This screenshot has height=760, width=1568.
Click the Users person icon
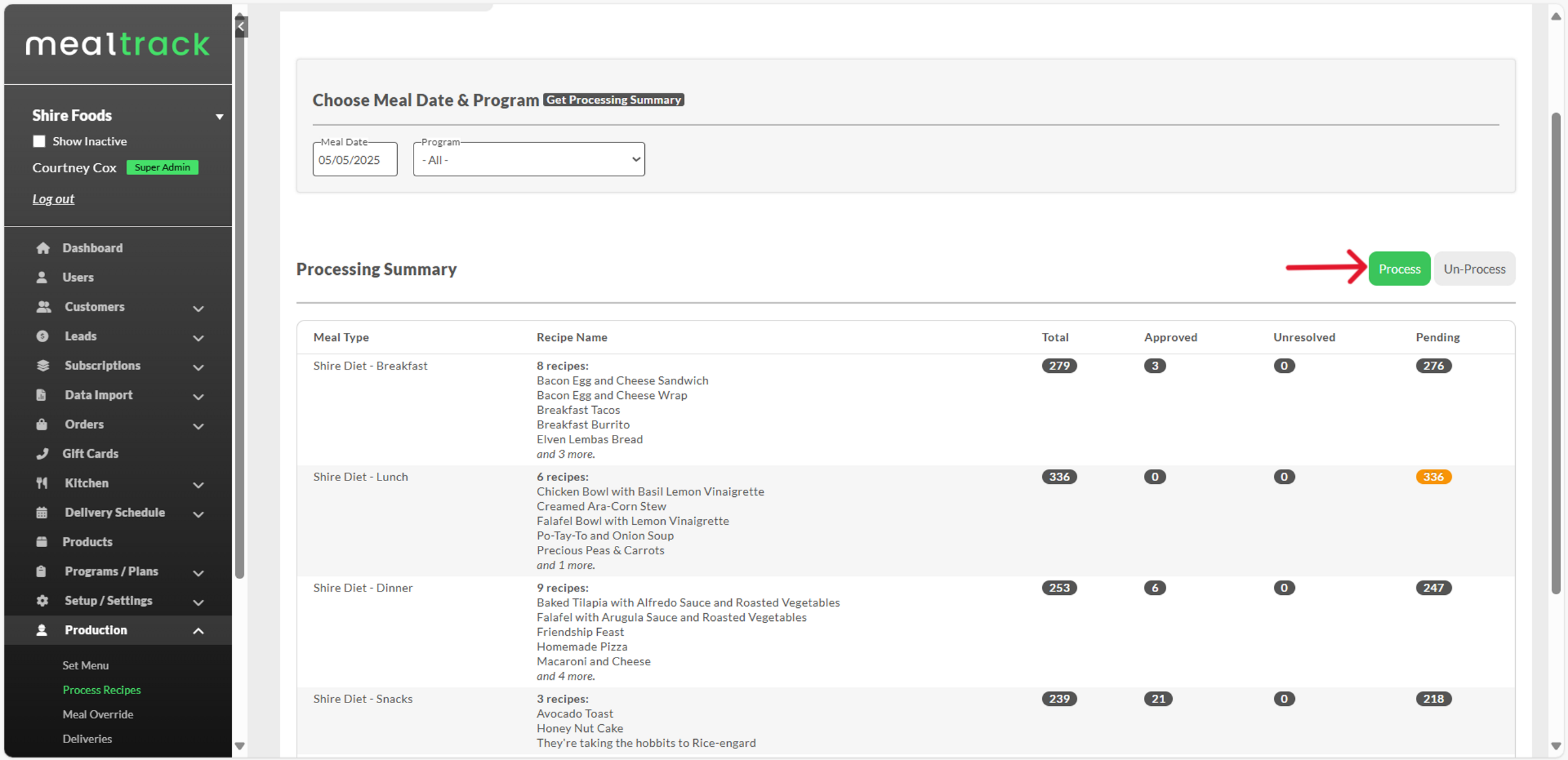pos(42,277)
